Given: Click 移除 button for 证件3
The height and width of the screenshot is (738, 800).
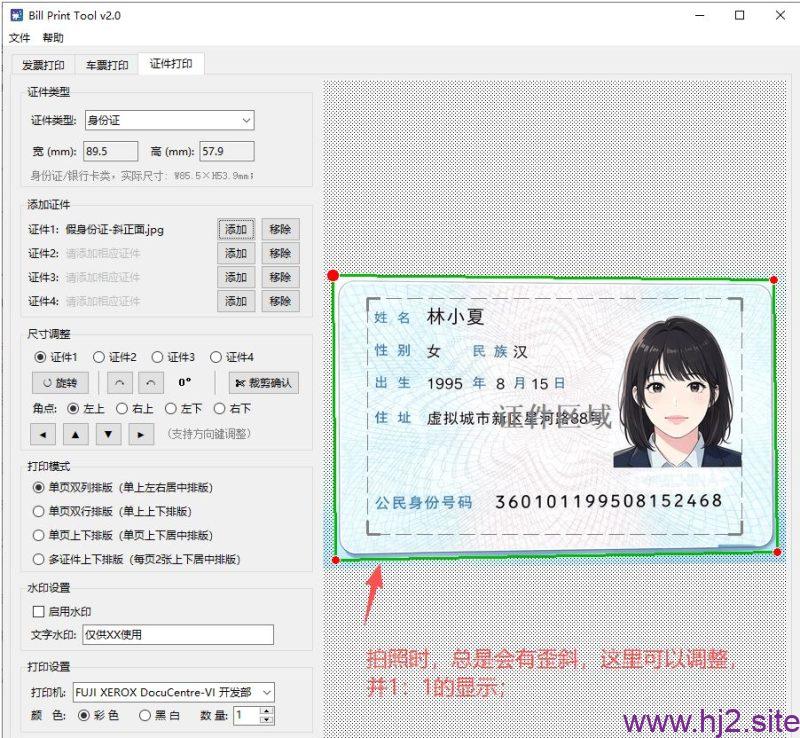Looking at the screenshot, I should [280, 277].
